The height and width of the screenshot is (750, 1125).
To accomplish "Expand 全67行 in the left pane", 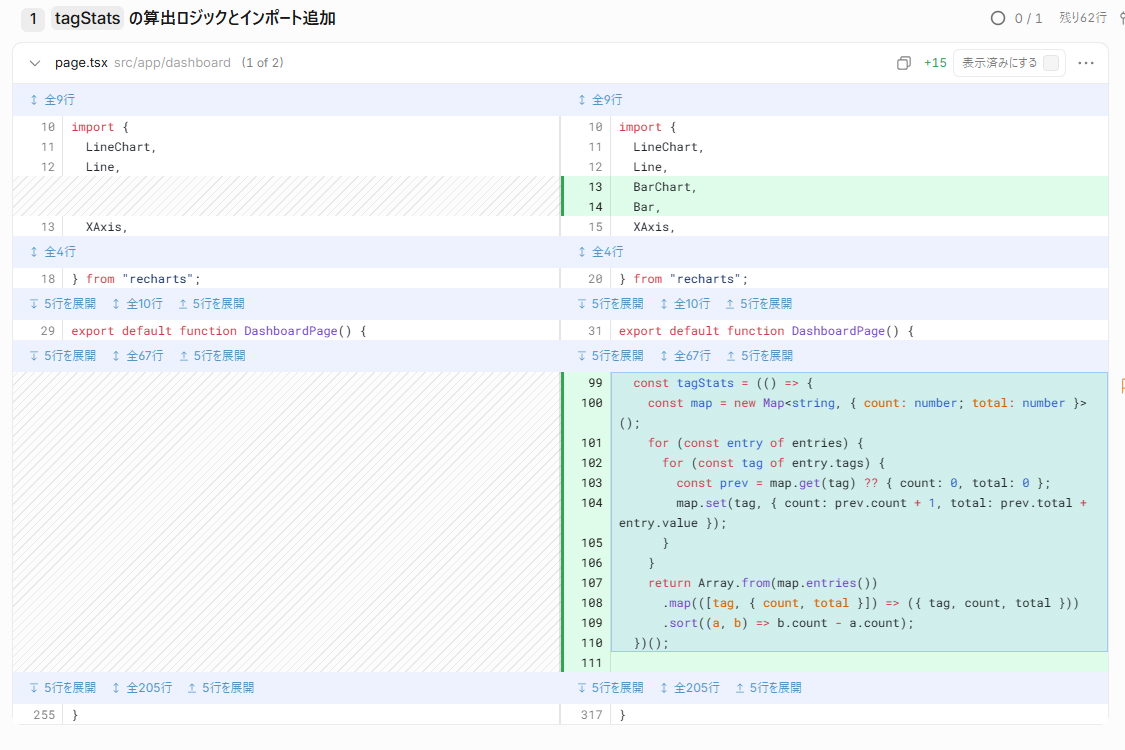I will (137, 355).
